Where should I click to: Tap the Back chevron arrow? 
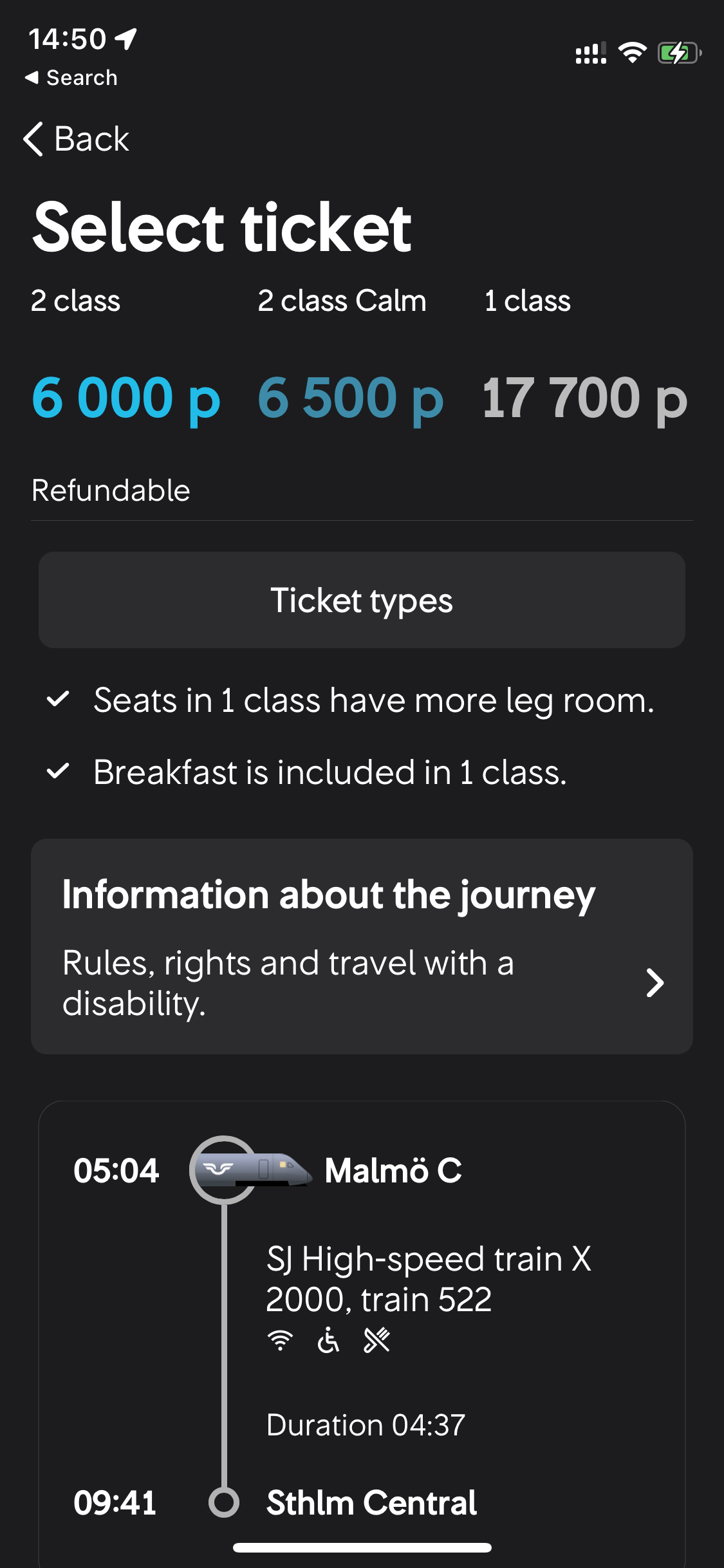point(33,139)
